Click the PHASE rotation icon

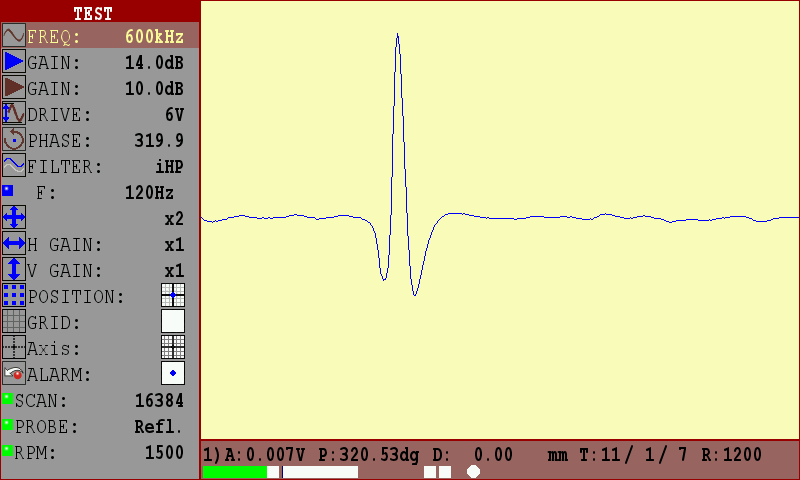click(14, 140)
